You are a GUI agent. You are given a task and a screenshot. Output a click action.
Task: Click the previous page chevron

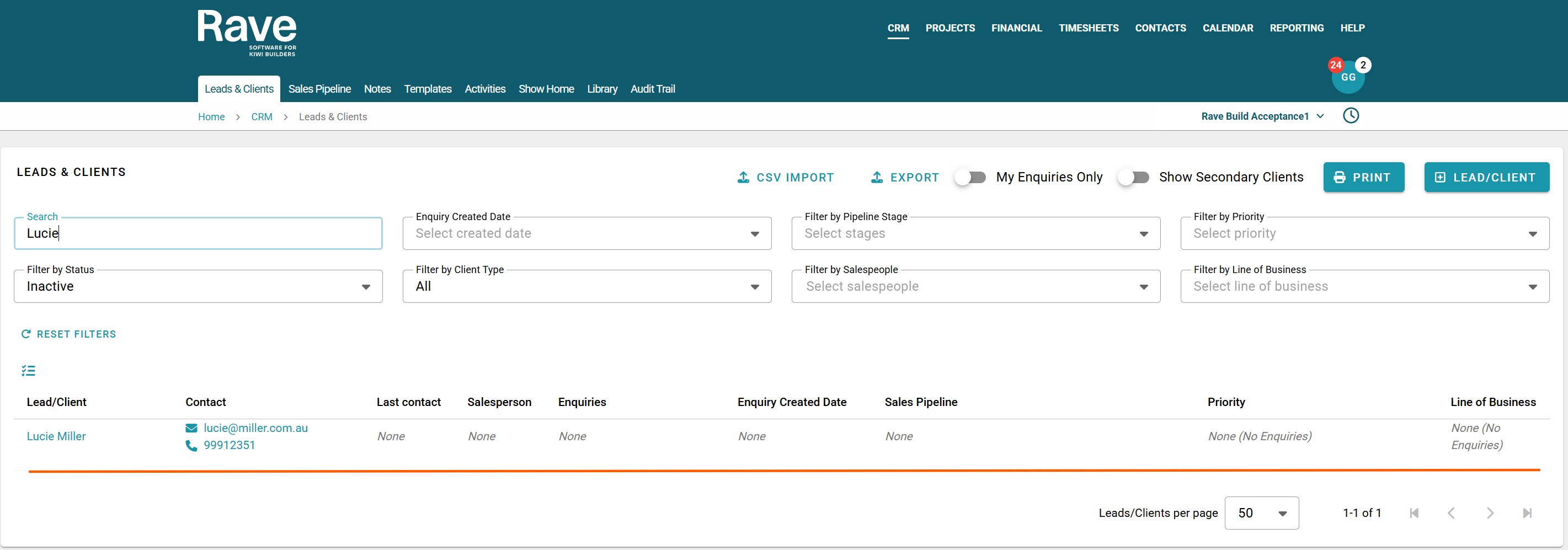pyautogui.click(x=1451, y=513)
